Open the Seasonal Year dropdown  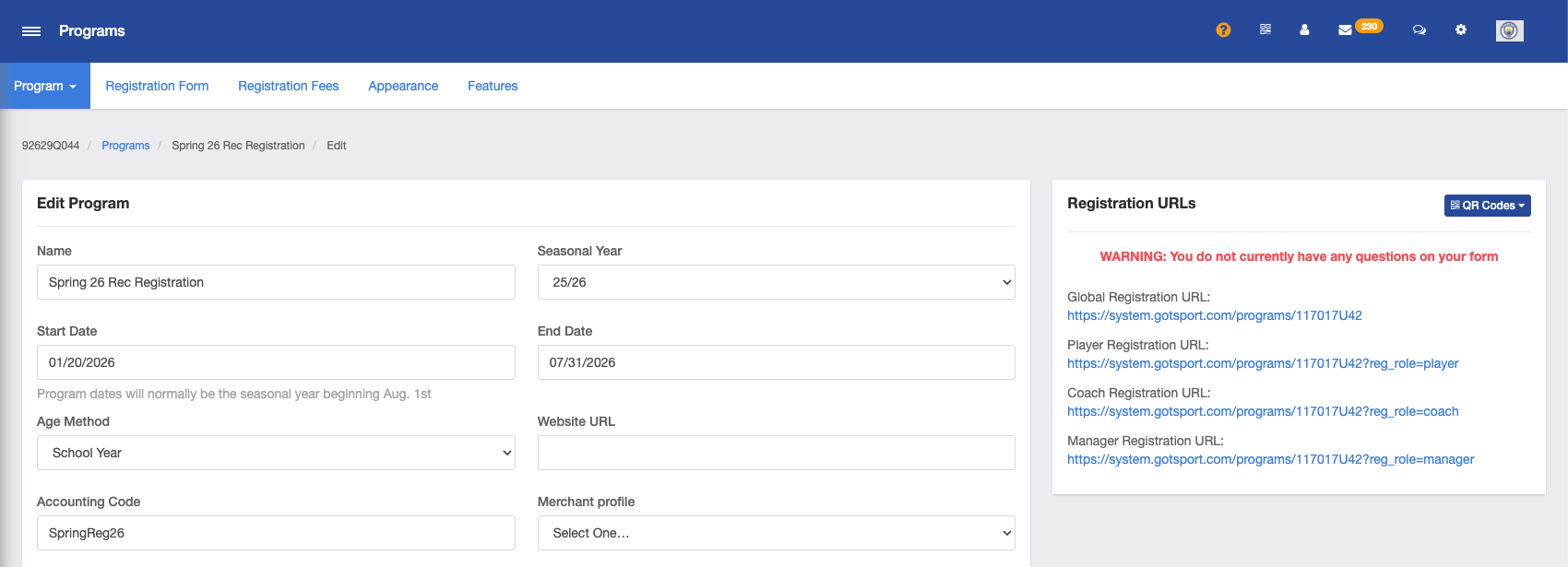pyautogui.click(x=776, y=282)
